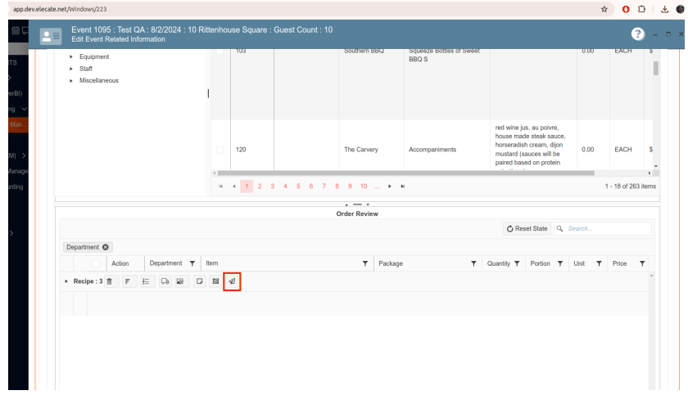Click the splitter handle above Order Review

(358, 205)
